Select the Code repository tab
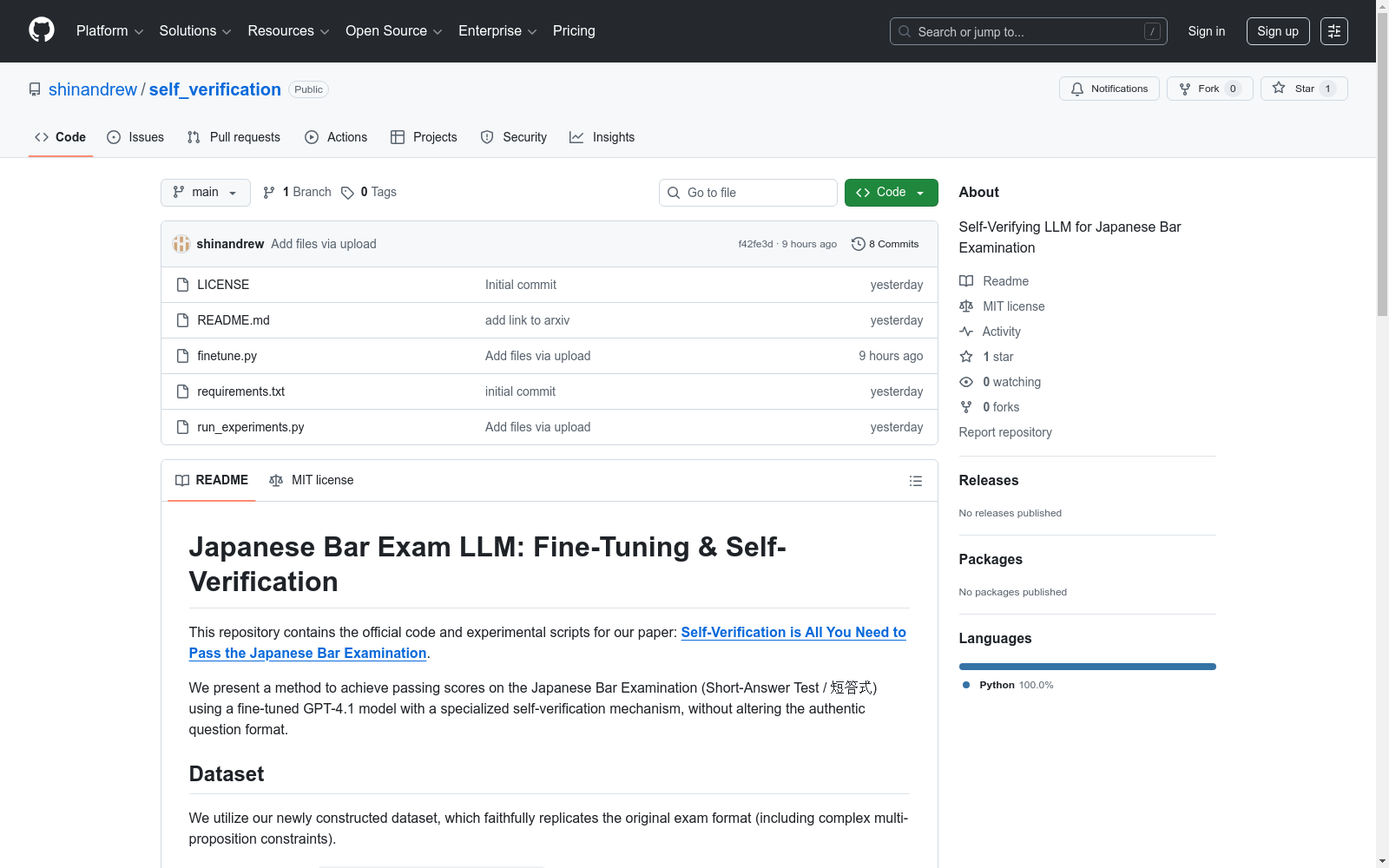The height and width of the screenshot is (868, 1389). tap(61, 137)
